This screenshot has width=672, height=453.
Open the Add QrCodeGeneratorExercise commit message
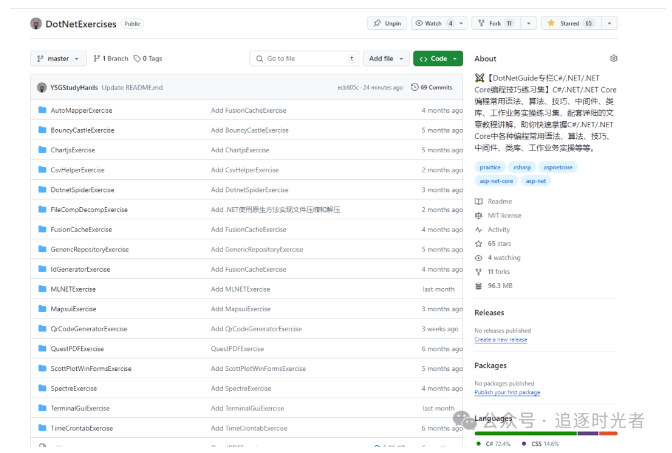coord(256,329)
